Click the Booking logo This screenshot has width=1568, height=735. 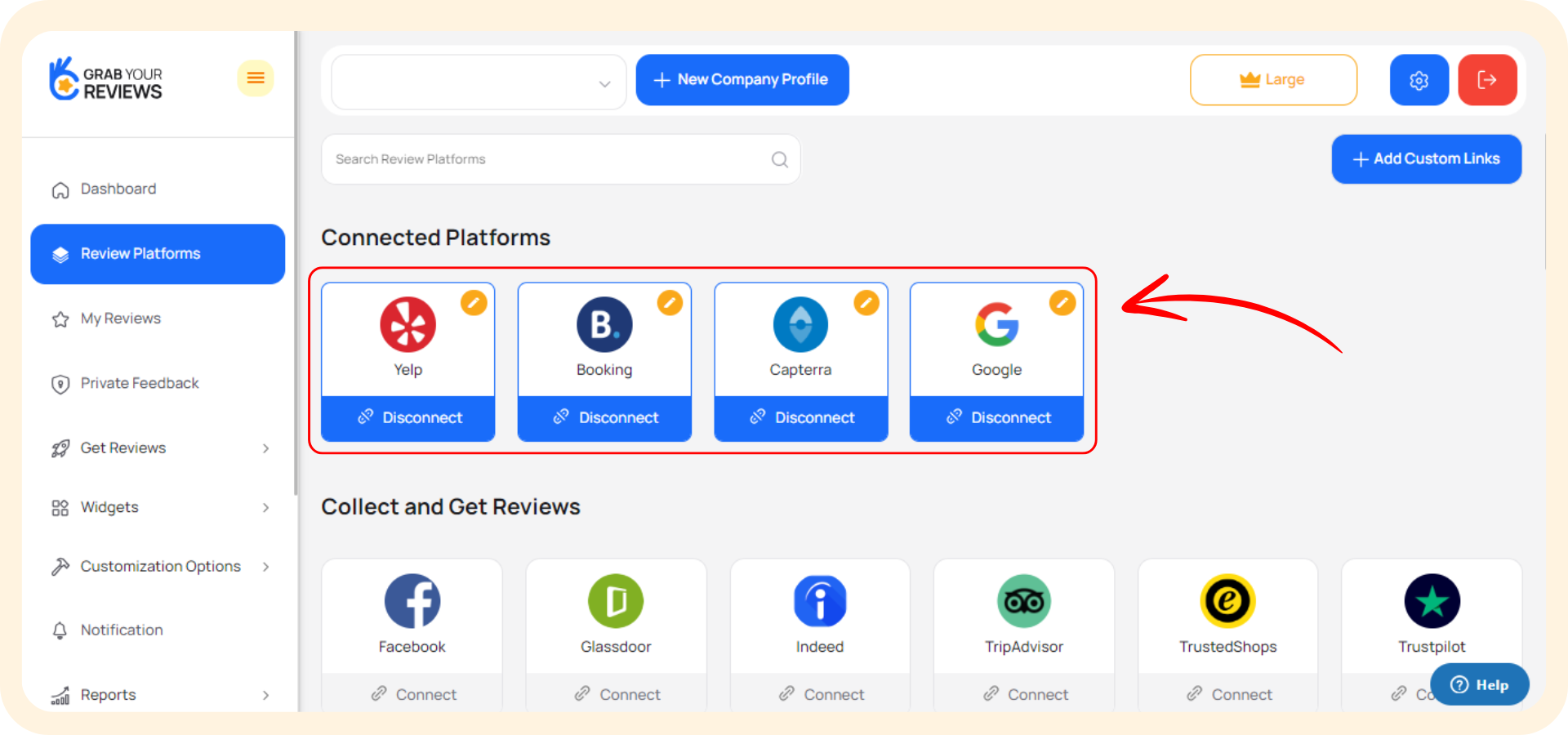point(604,324)
